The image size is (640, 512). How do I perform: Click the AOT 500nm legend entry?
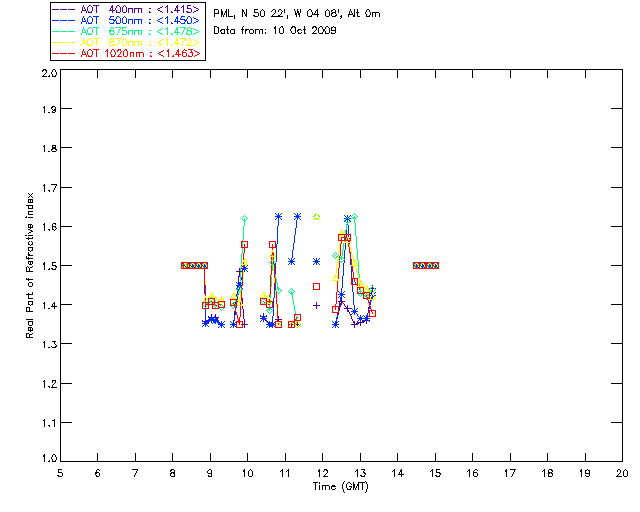pos(127,20)
